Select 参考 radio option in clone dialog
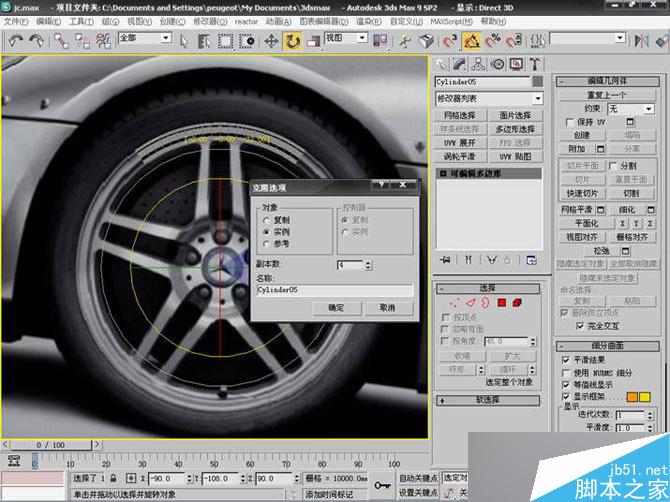This screenshot has height=502, width=670. click(265, 243)
